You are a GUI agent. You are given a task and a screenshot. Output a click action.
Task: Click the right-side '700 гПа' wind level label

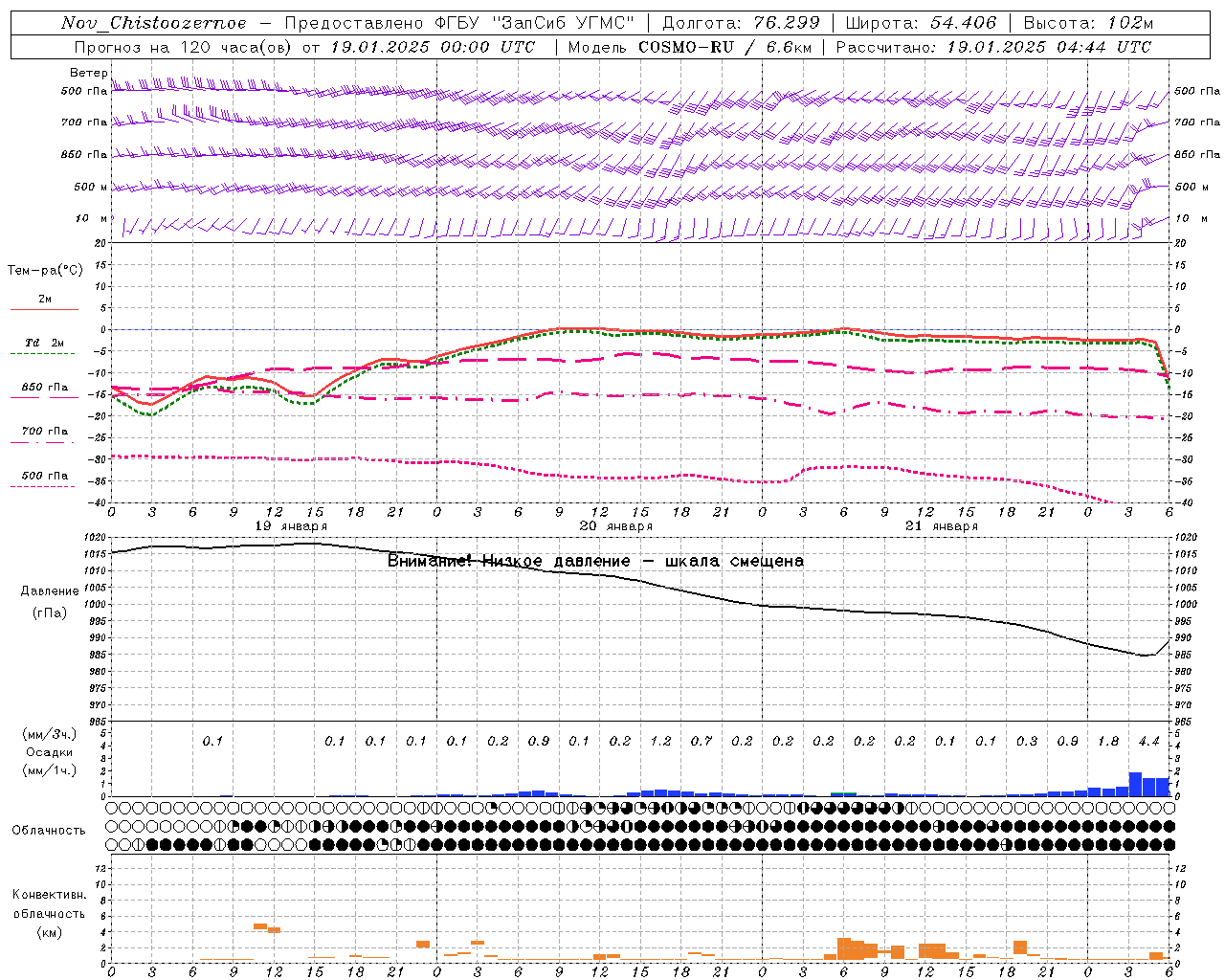pos(1197,122)
